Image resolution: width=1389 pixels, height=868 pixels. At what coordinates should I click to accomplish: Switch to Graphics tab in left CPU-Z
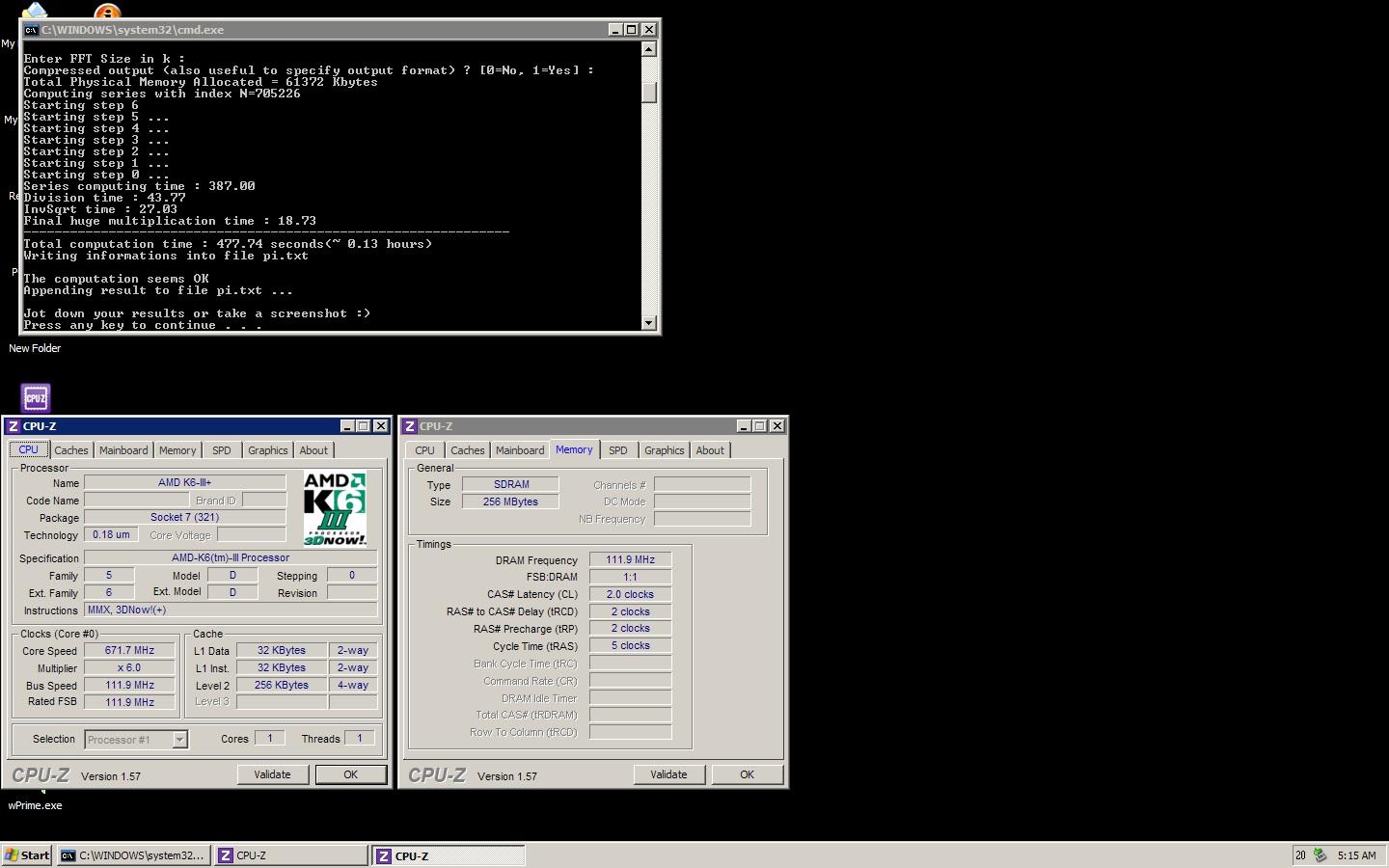(x=268, y=450)
